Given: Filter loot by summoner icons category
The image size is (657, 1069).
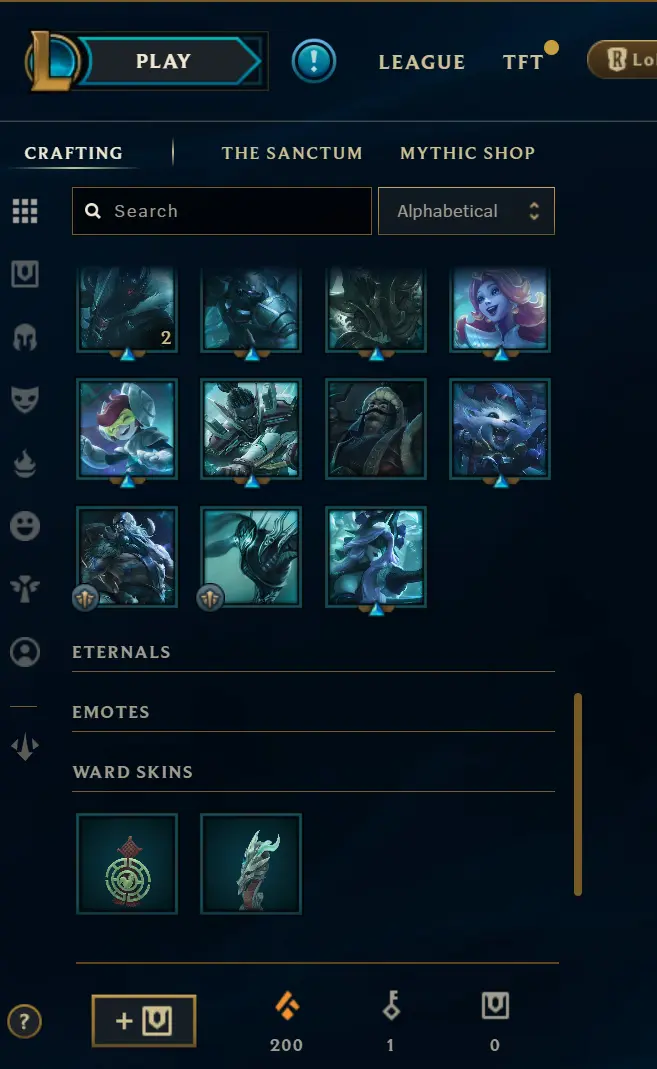Looking at the screenshot, I should point(25,652).
